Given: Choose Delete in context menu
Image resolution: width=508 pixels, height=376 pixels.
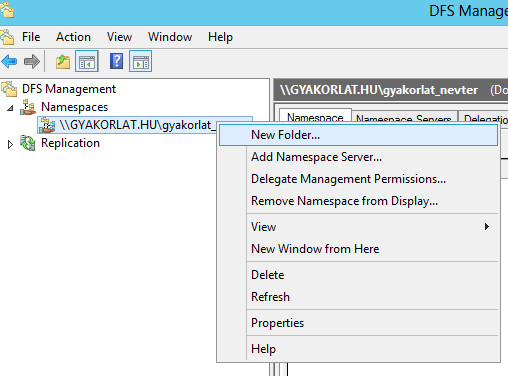Looking at the screenshot, I should (358, 275).
